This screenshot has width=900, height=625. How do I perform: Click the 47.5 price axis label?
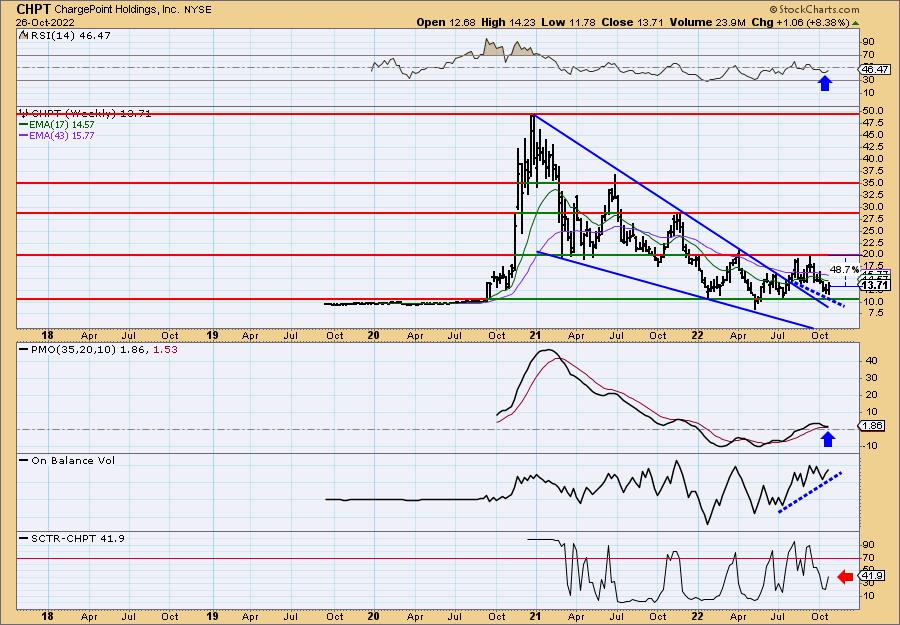[872, 123]
